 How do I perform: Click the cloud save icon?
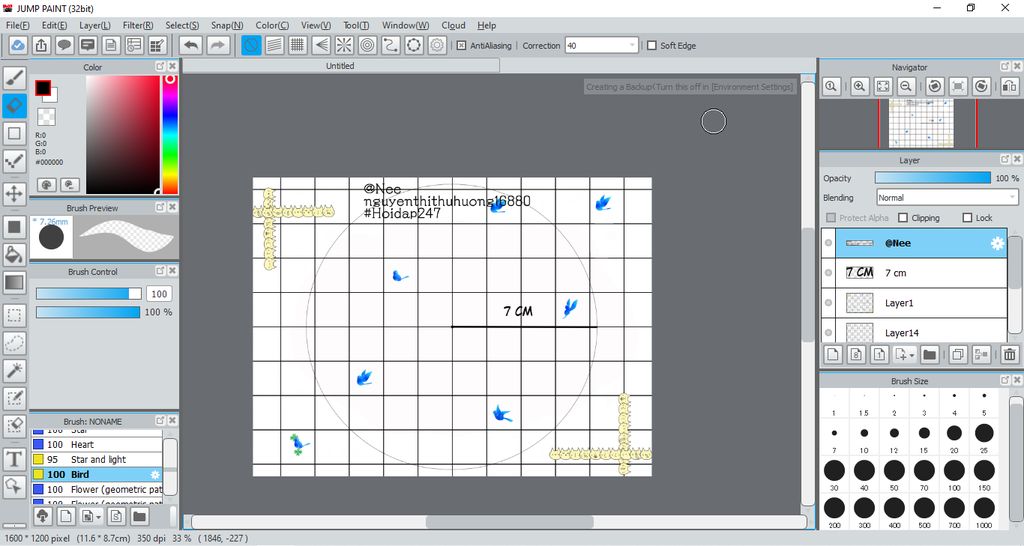(18, 45)
